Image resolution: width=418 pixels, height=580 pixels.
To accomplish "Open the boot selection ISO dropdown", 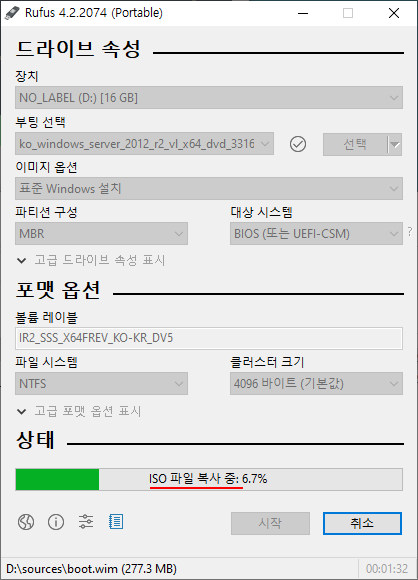I will [144, 144].
